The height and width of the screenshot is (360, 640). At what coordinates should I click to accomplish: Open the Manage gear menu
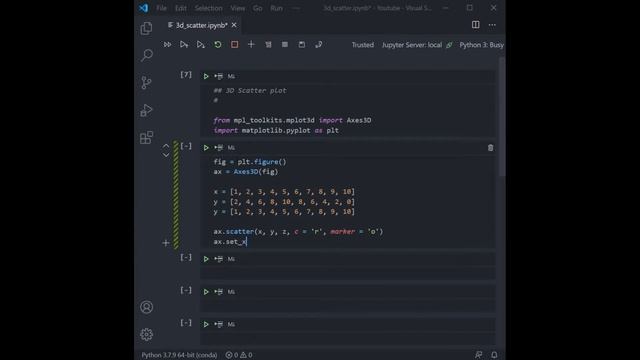[147, 335]
